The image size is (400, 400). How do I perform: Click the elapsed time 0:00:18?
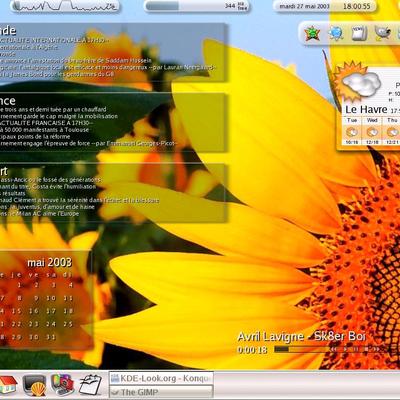(x=252, y=350)
